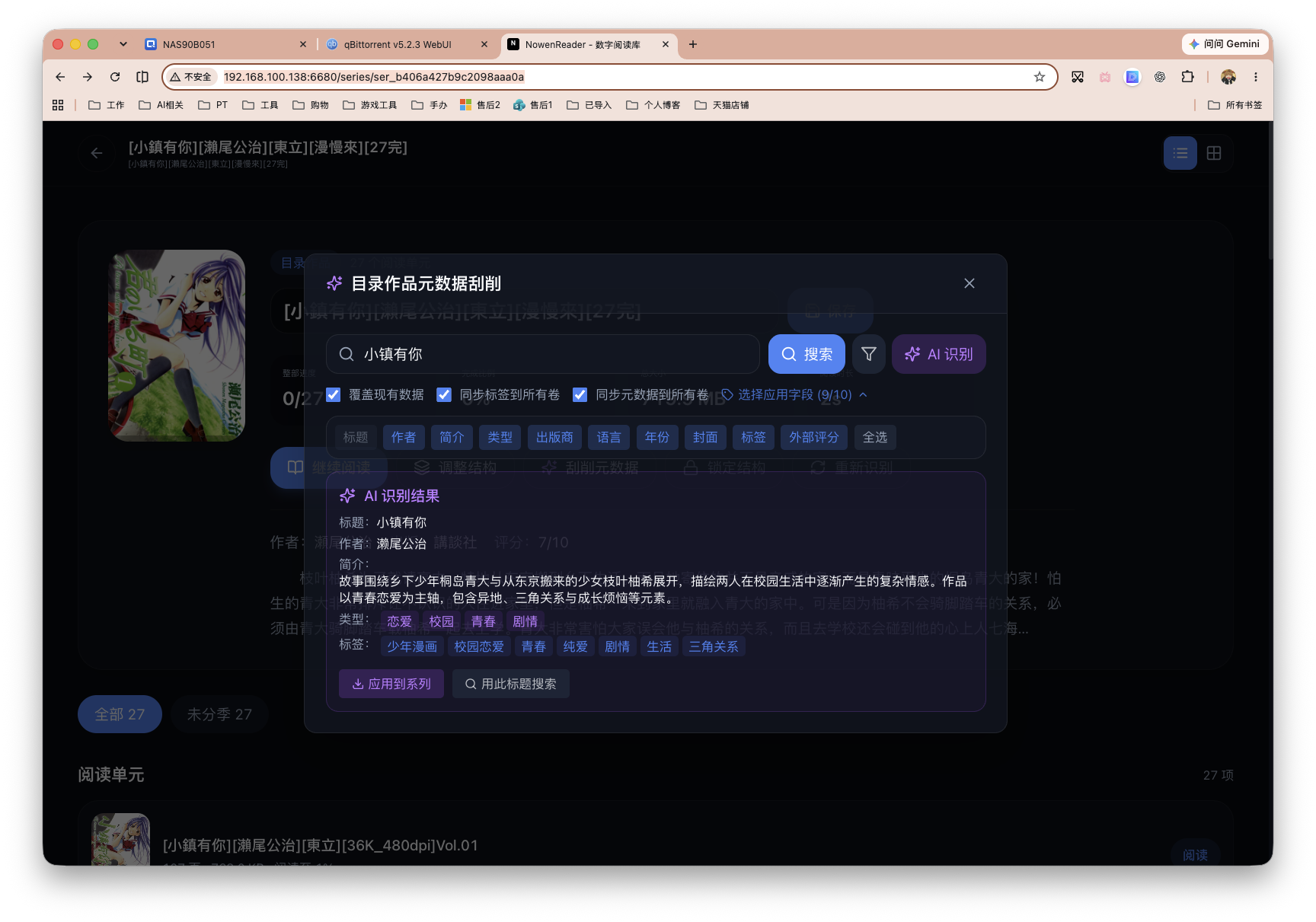Toggle the 简介 field chip

[452, 437]
